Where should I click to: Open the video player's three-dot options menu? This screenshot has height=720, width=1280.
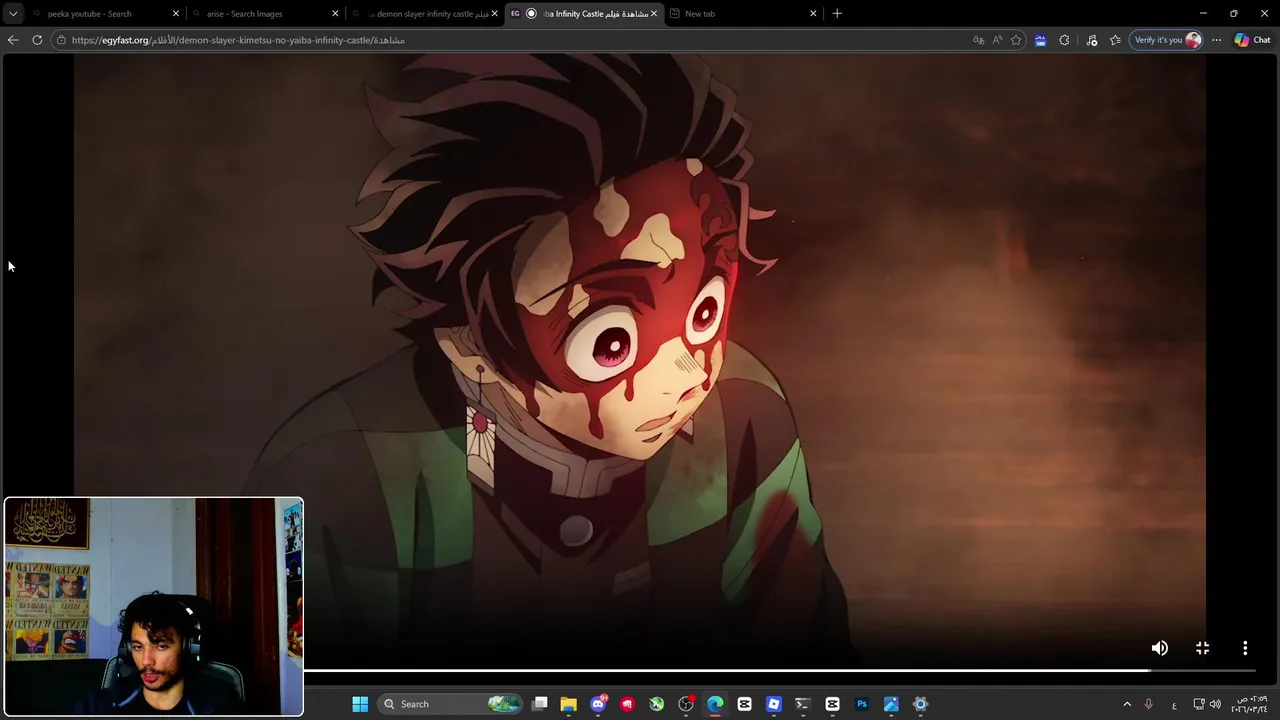point(1245,648)
